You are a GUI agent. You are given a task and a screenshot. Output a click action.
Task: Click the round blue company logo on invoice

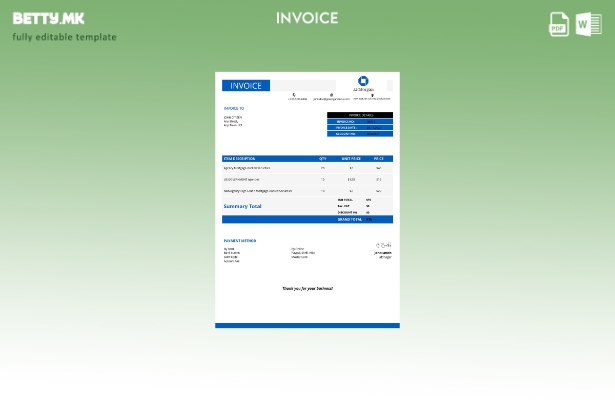coord(363,81)
